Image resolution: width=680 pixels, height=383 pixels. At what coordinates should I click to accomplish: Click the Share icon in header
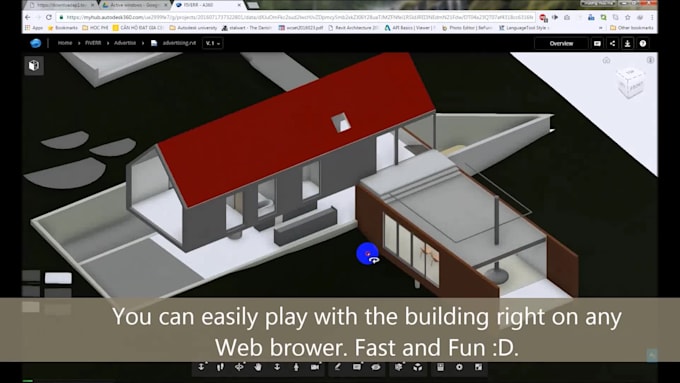point(612,43)
